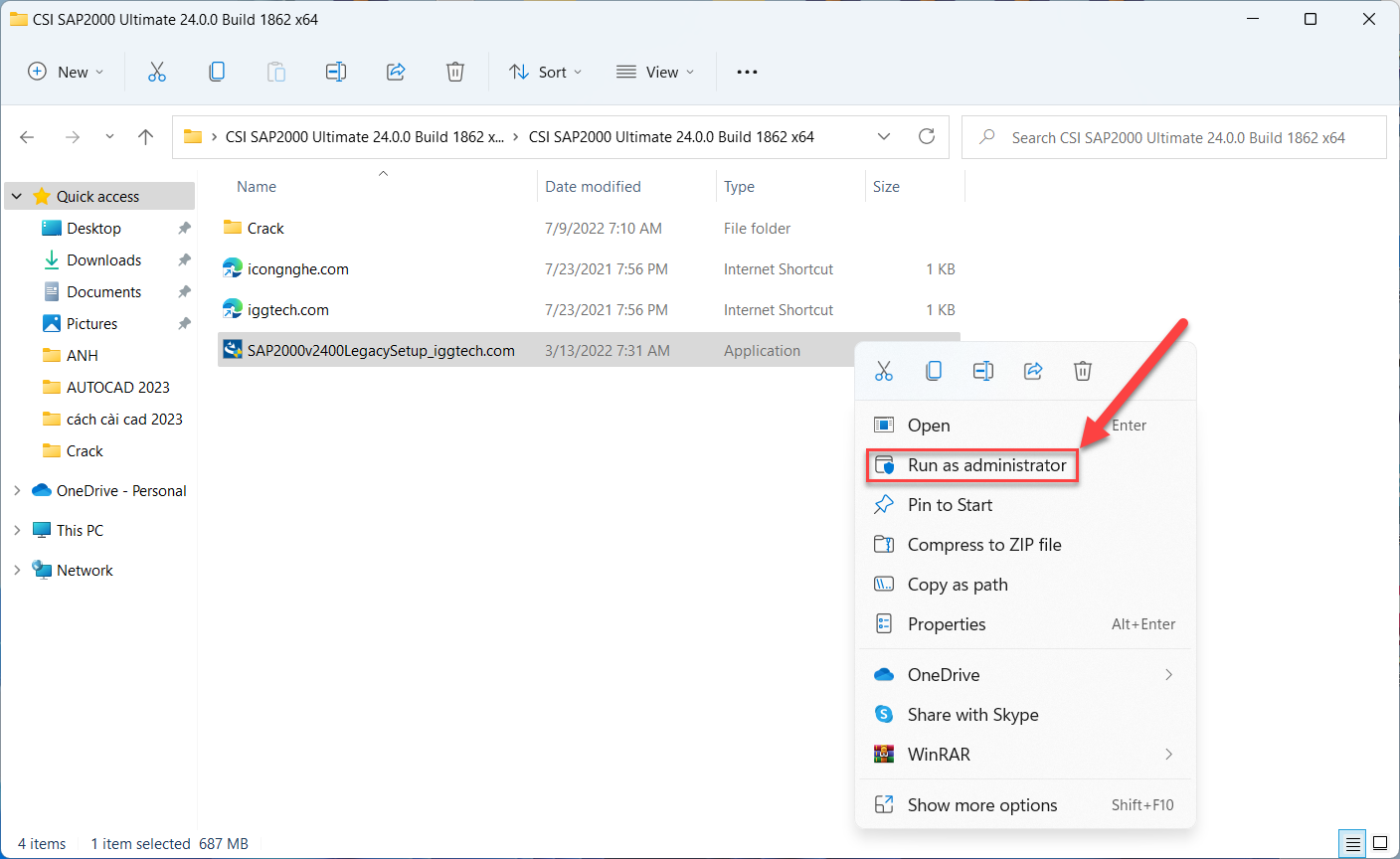Select the iggtech.com shortcut icon

point(233,309)
